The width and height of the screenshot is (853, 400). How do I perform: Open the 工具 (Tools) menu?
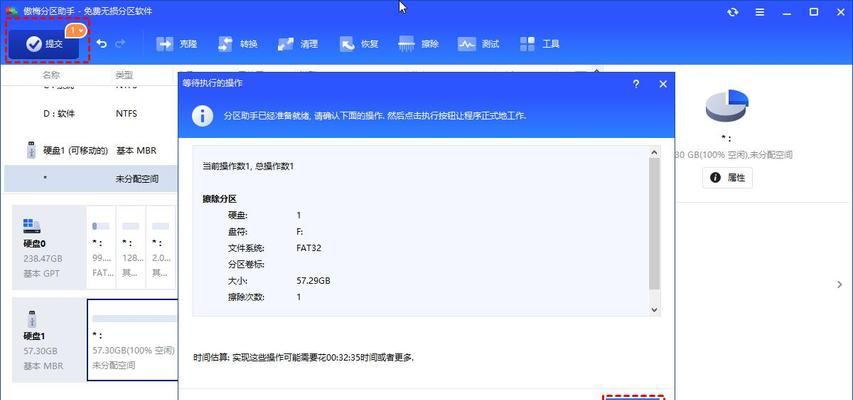tap(540, 44)
